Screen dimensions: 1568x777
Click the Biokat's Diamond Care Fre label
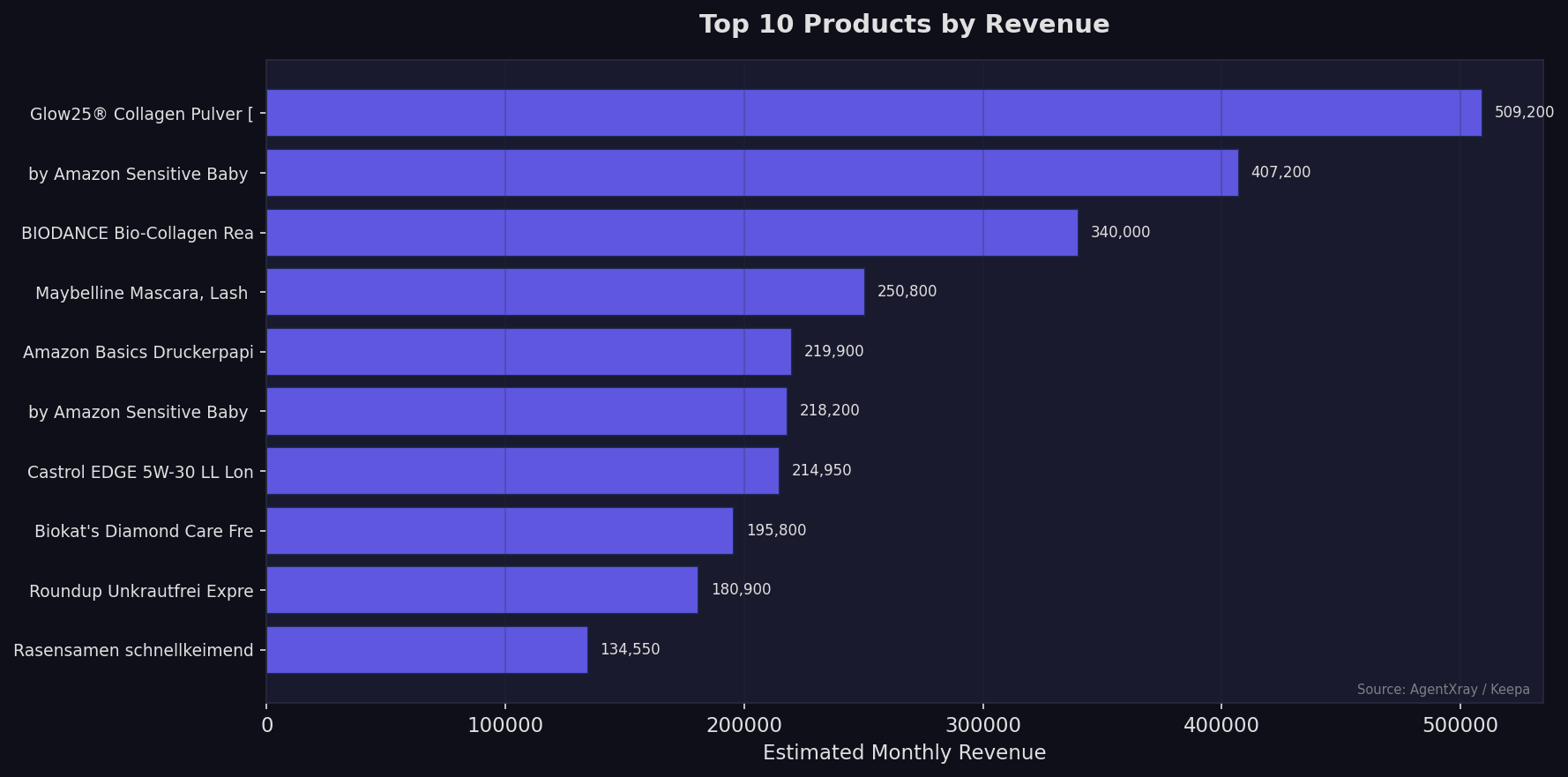[144, 532]
